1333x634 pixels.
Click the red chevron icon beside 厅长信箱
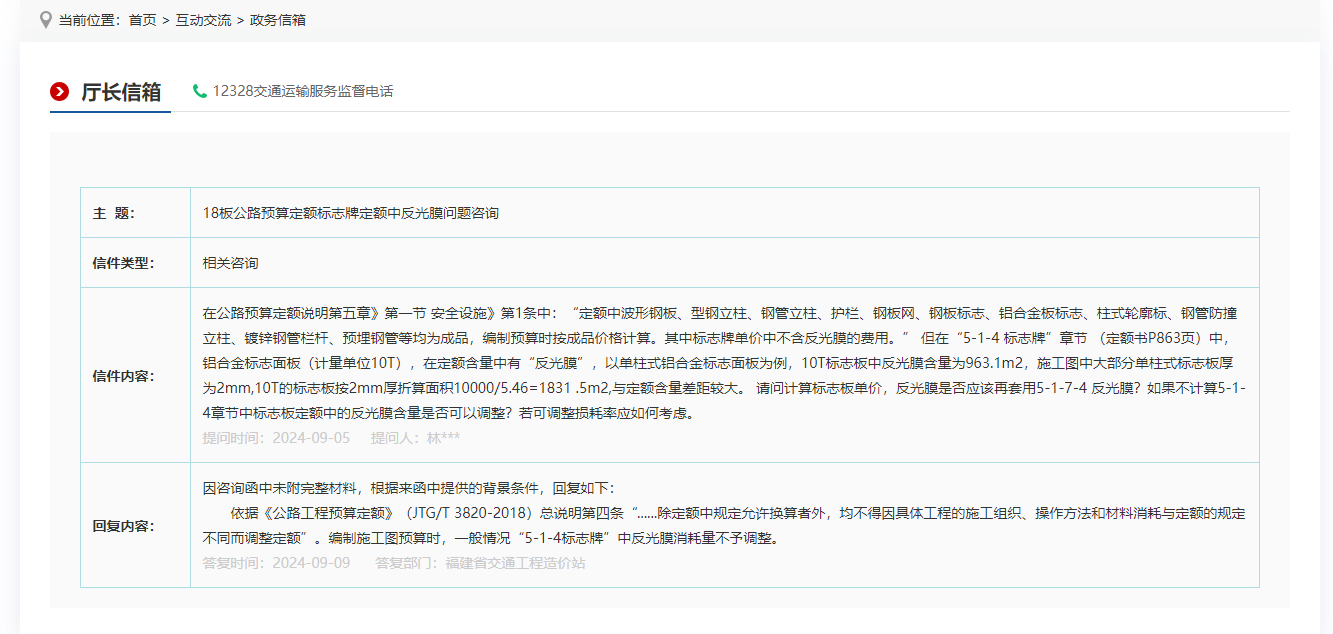click(x=60, y=92)
